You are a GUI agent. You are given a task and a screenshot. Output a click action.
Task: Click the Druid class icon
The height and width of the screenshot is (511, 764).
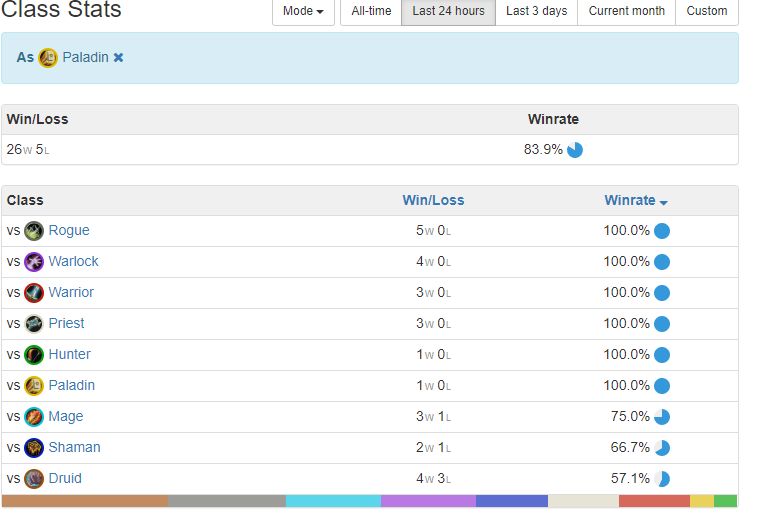click(34, 479)
